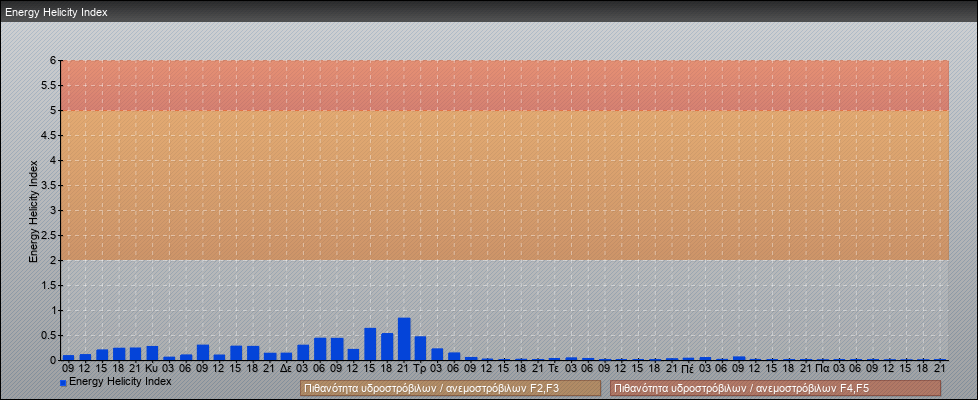
Task: Click the red F4,F5 legend box
Action: pyautogui.click(x=775, y=388)
